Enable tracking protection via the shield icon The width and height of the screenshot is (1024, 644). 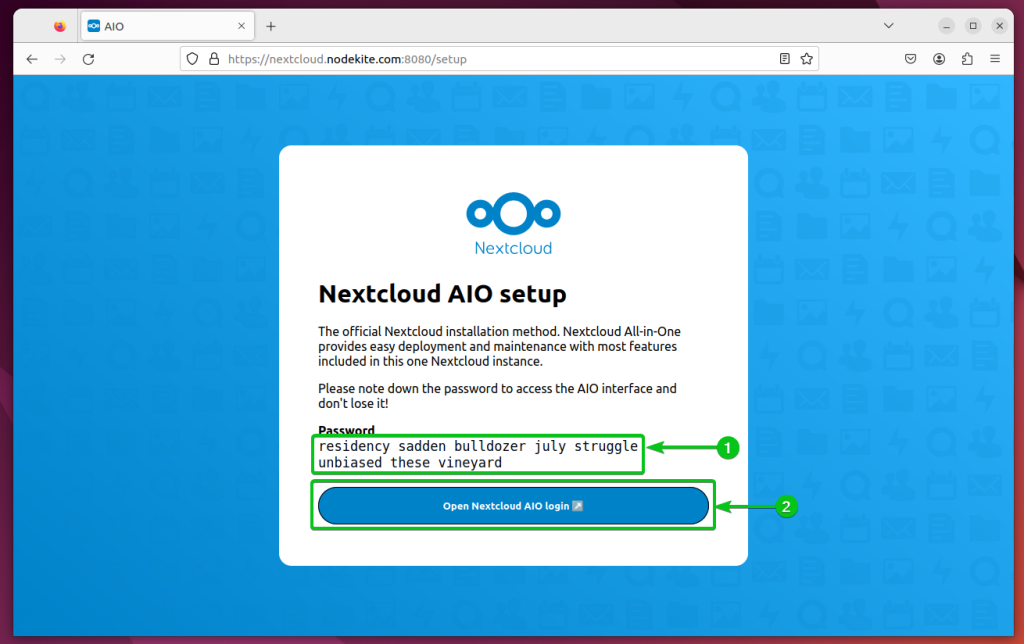click(191, 58)
